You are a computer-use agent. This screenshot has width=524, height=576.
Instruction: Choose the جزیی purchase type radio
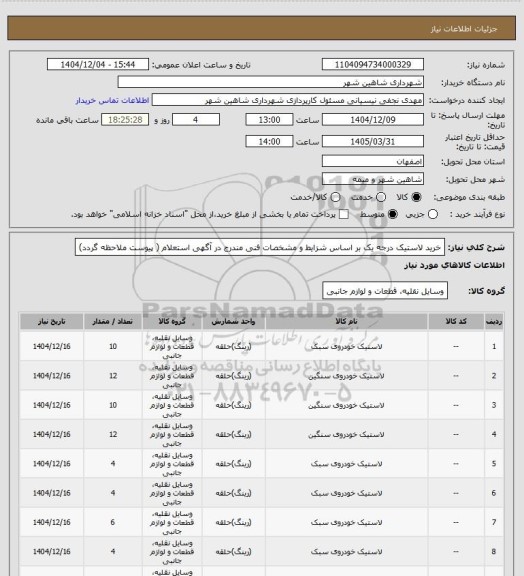(433, 214)
